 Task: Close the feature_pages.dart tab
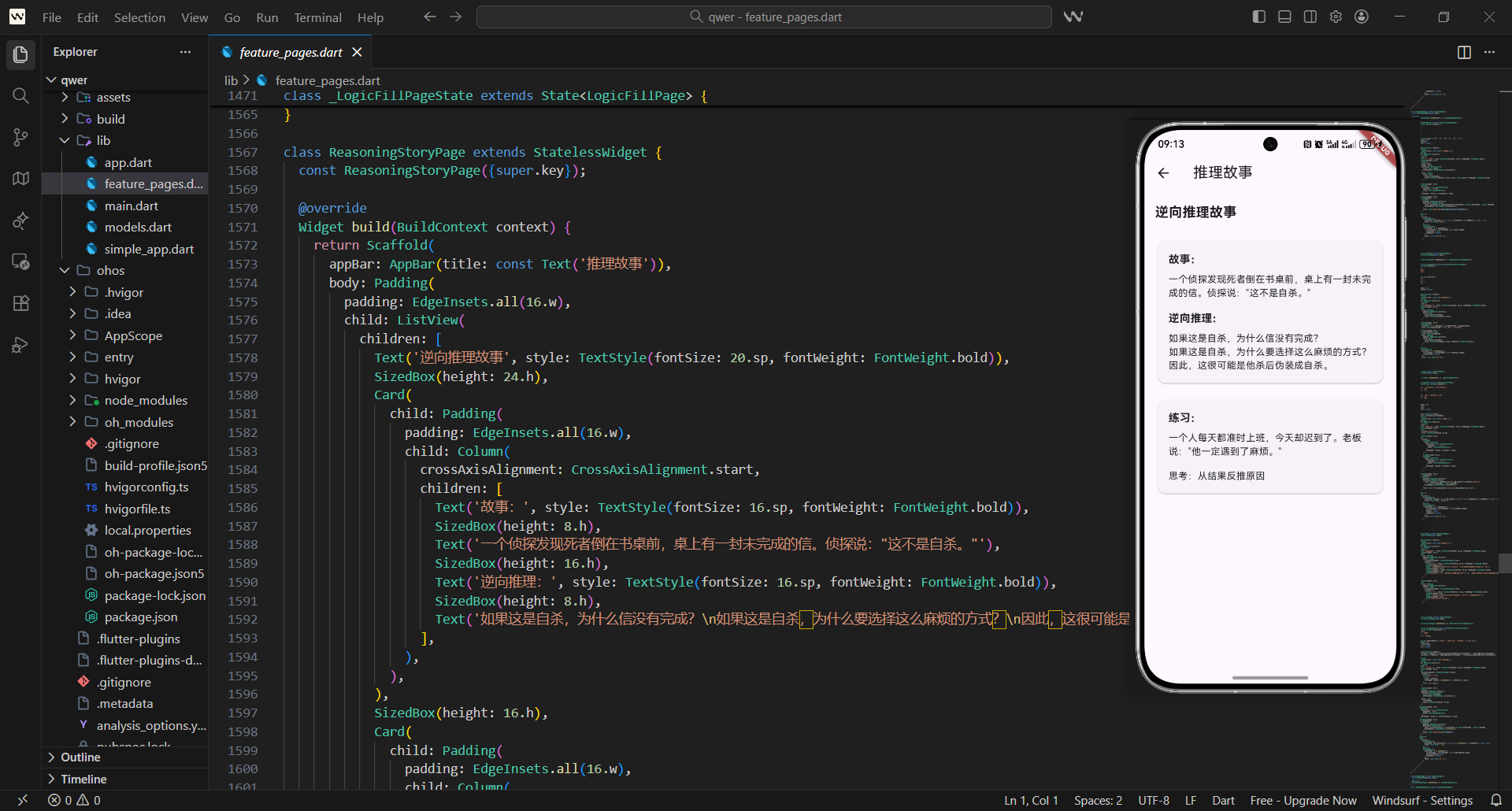pos(357,52)
